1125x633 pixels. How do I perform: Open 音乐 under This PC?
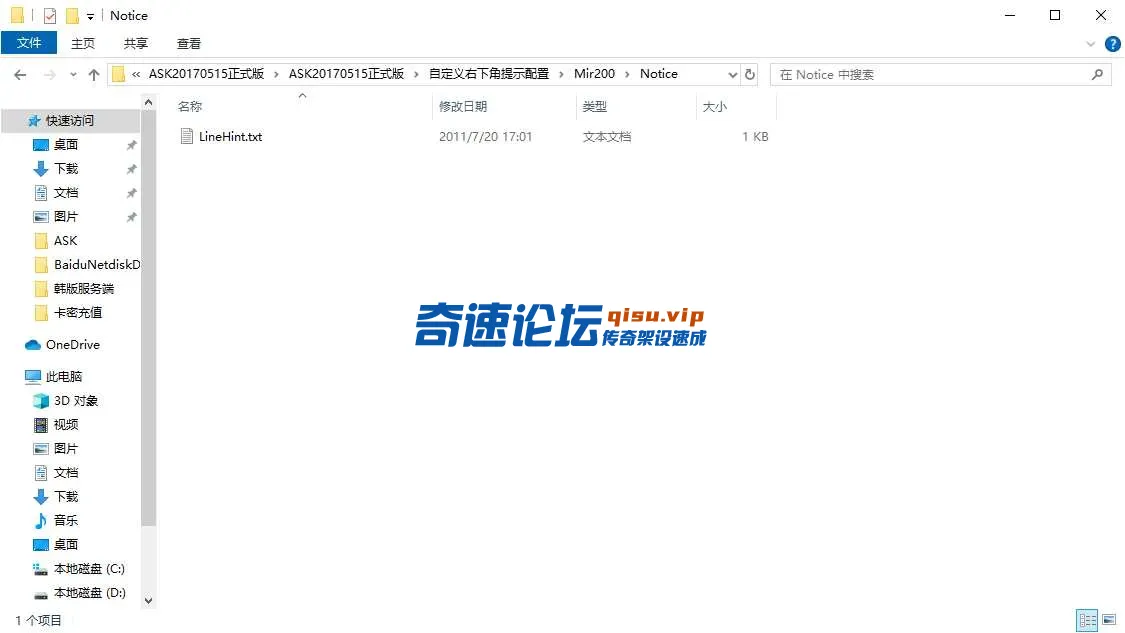coord(66,521)
